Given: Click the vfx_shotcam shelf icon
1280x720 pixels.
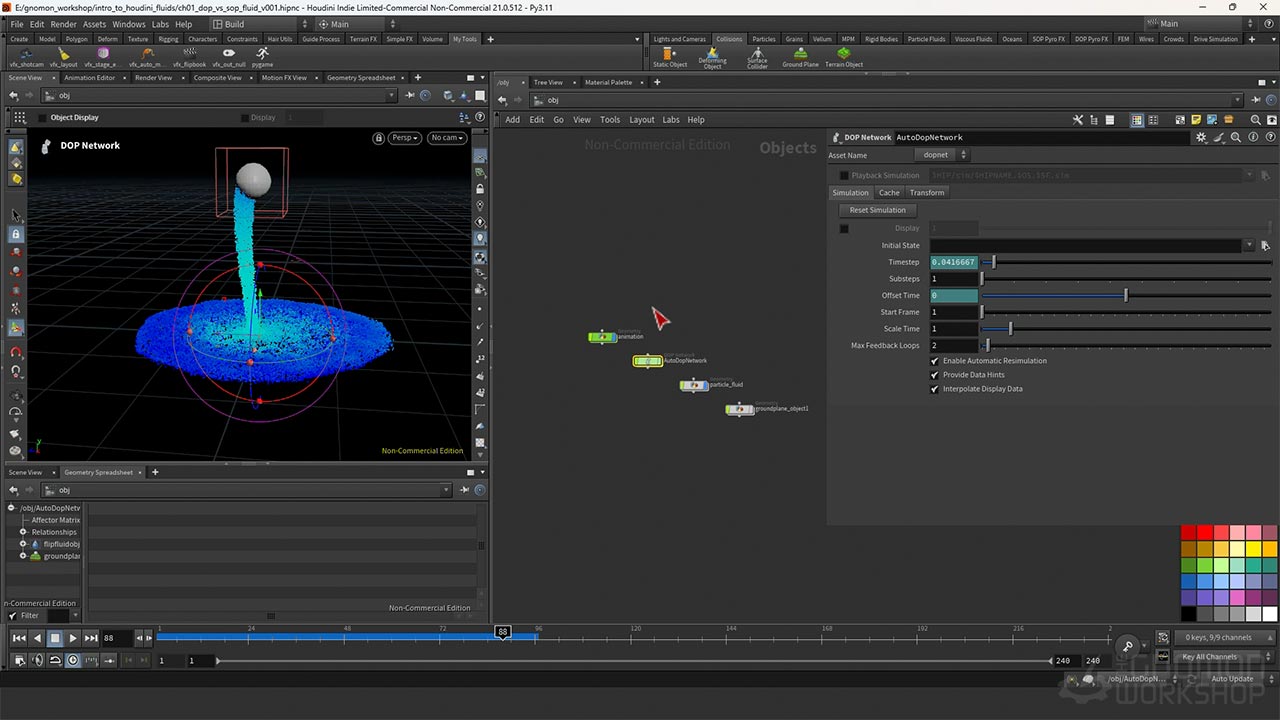Looking at the screenshot, I should [x=24, y=56].
